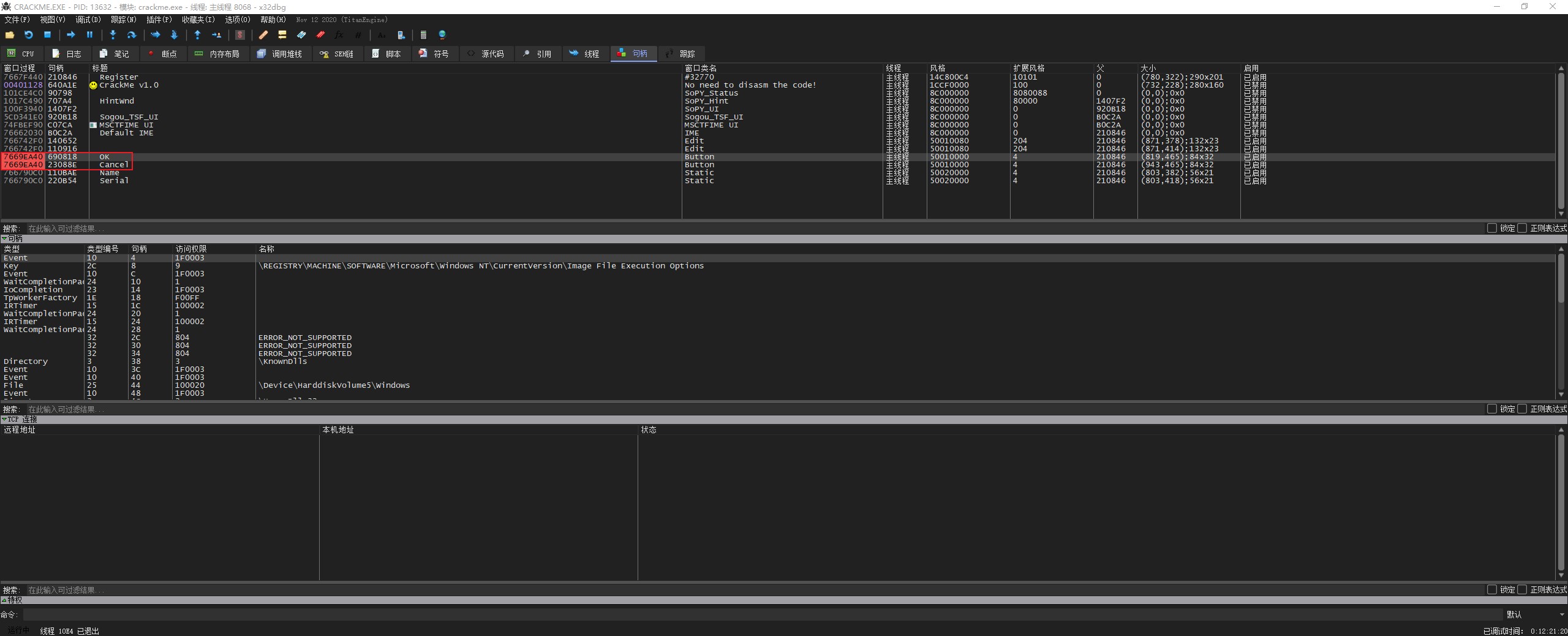The height and width of the screenshot is (636, 1568).
Task: Sort windows by the 风格 column header
Action: pos(968,68)
